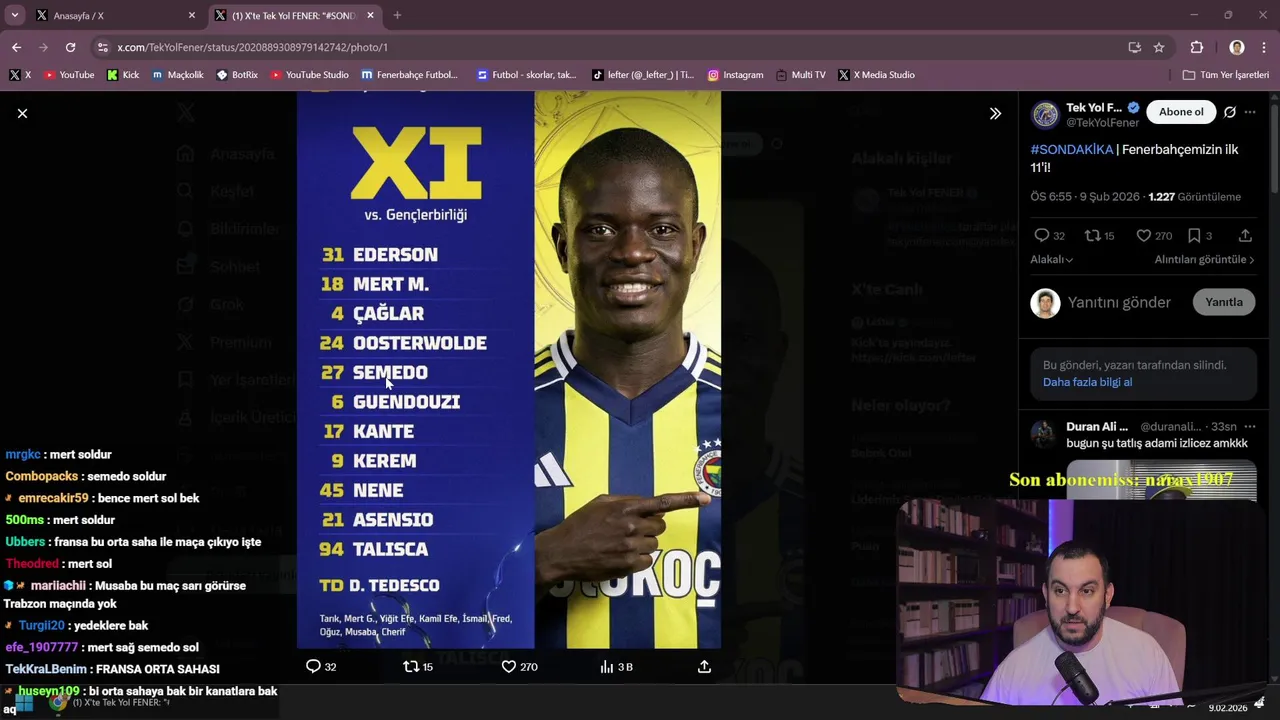This screenshot has width=1280, height=720.
Task: Expand the Alakalı sort dropdown
Action: [1052, 260]
